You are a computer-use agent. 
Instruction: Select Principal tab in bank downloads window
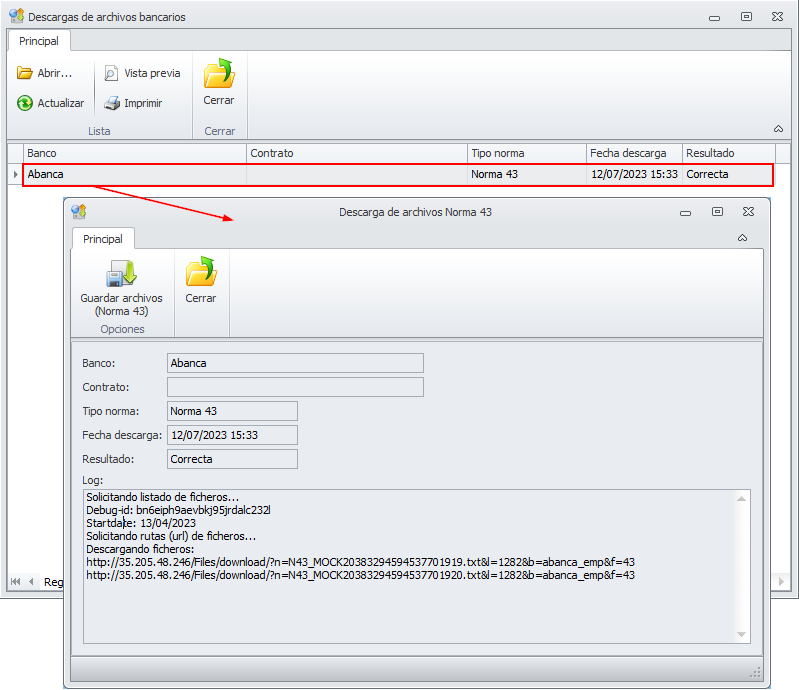coord(39,41)
